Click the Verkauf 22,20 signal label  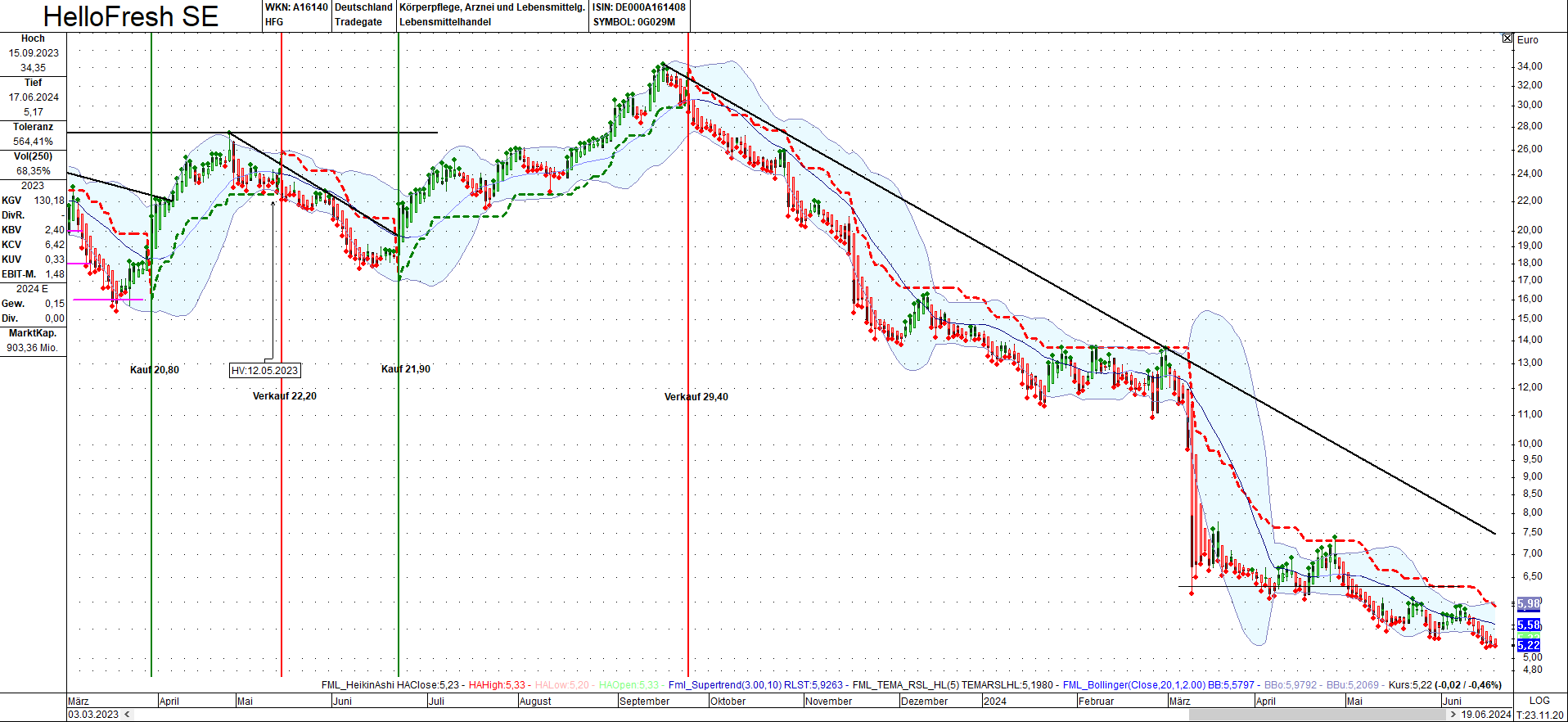coord(285,396)
